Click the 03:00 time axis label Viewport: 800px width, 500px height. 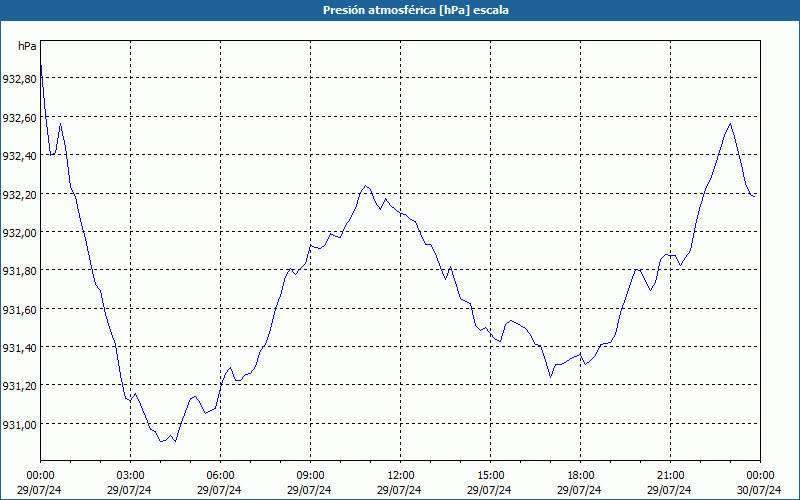(130, 476)
